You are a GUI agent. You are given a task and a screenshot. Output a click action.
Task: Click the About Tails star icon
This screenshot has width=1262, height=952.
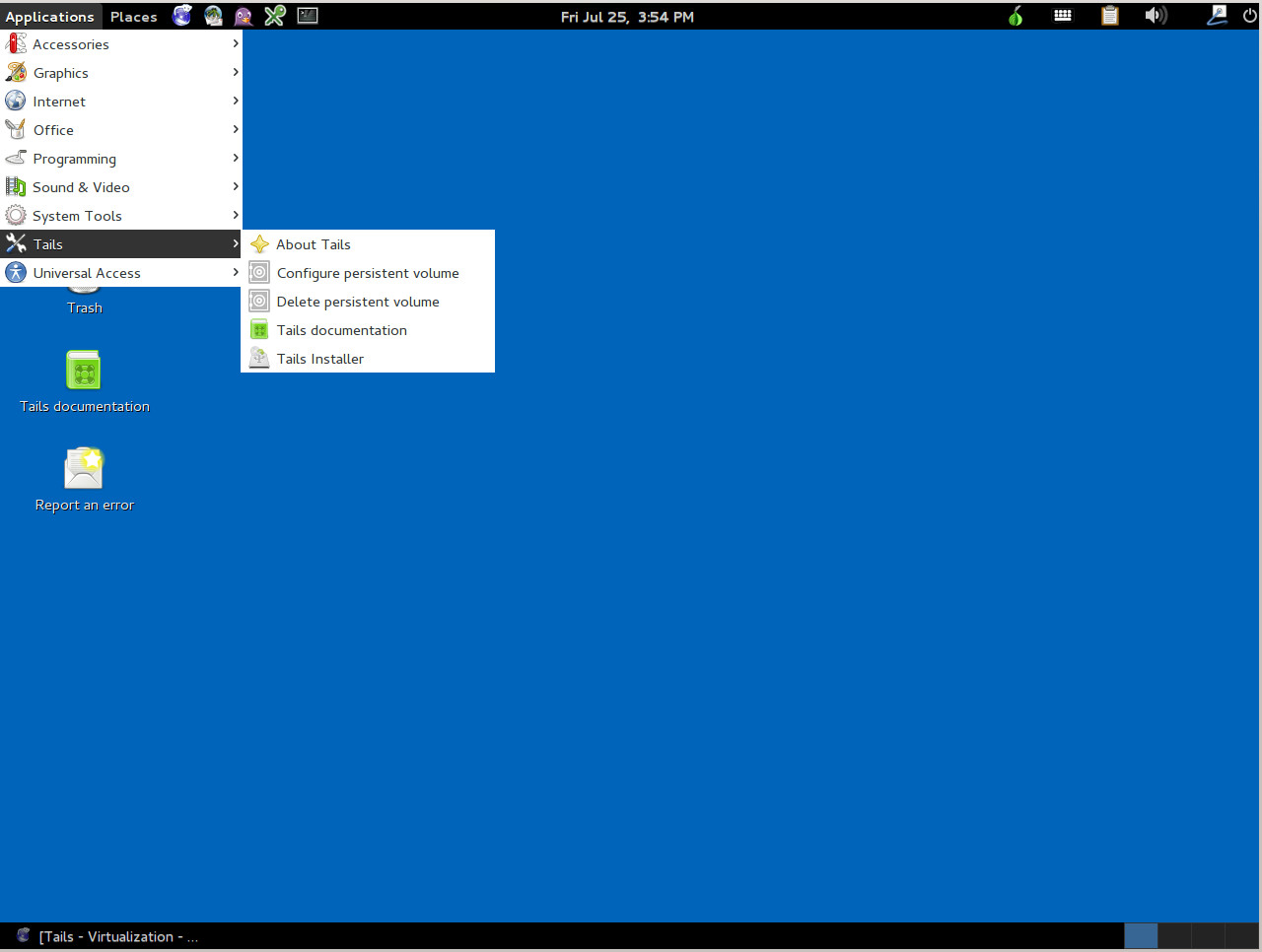[x=259, y=244]
